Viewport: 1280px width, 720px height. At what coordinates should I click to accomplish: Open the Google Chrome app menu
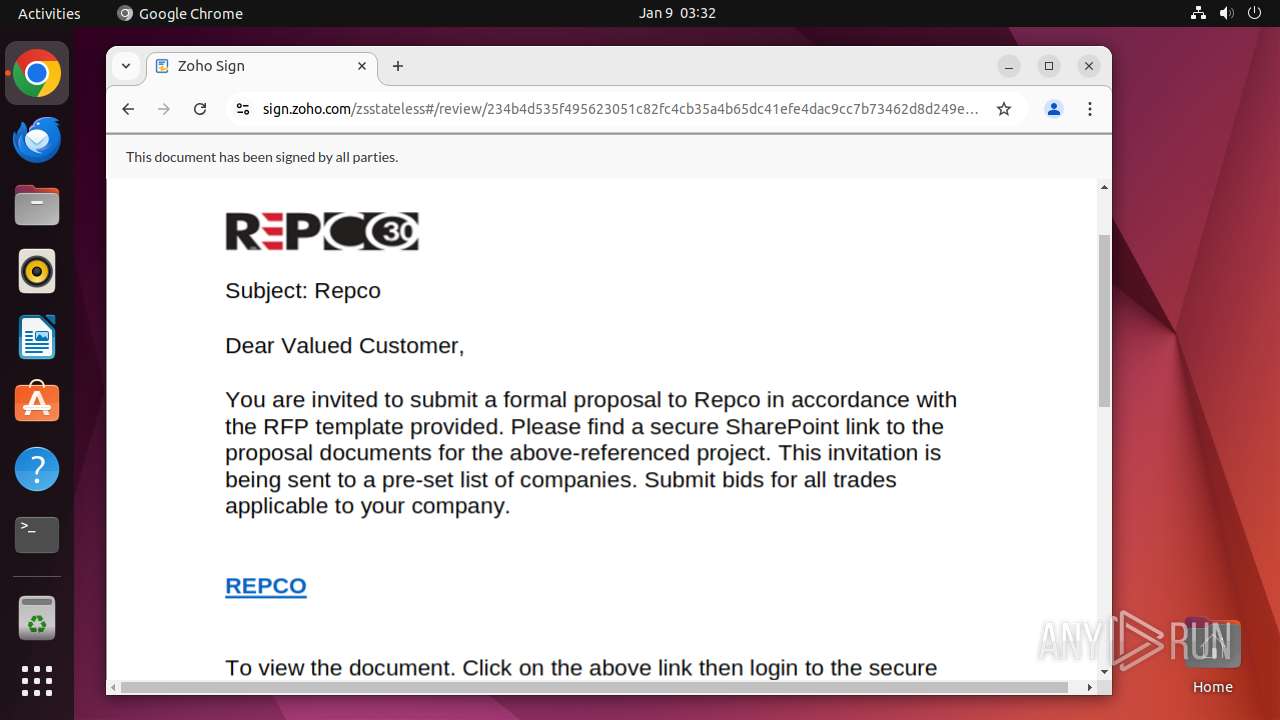coord(180,13)
